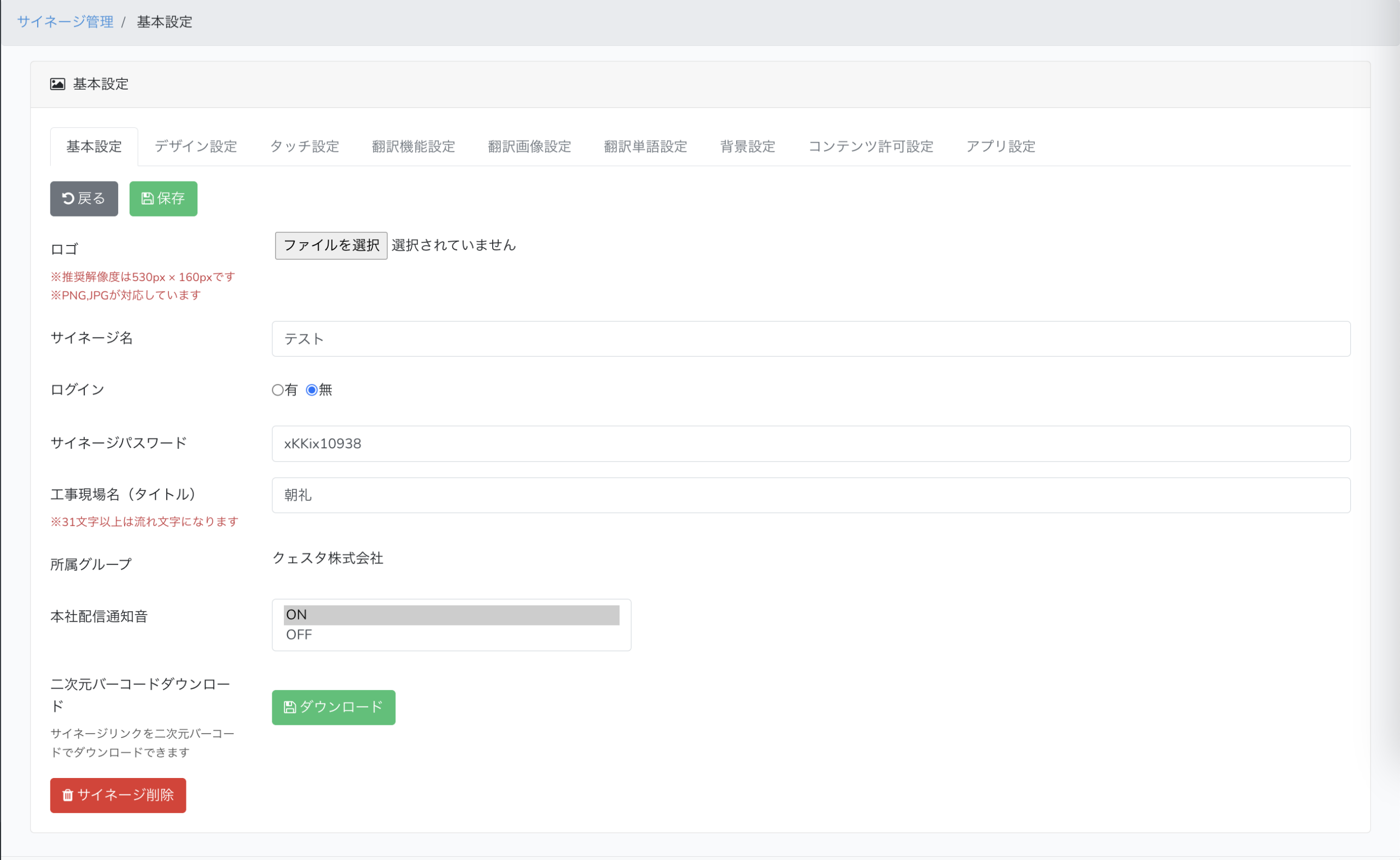The height and width of the screenshot is (860, 1400).
Task: Switch to the デザイン設定 tab
Action: [x=196, y=147]
